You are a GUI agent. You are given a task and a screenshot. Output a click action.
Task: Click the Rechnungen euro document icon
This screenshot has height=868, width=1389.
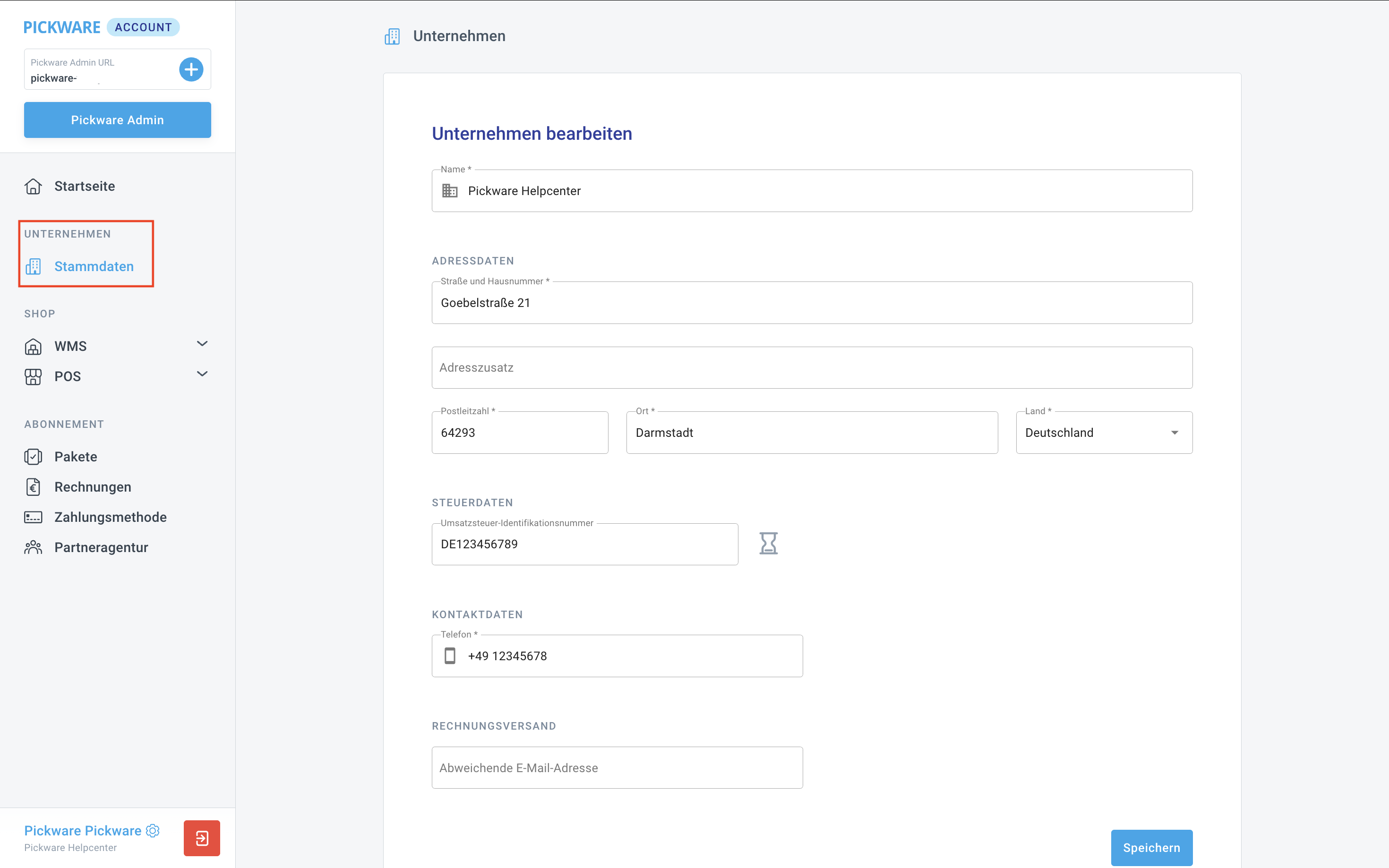[x=33, y=487]
